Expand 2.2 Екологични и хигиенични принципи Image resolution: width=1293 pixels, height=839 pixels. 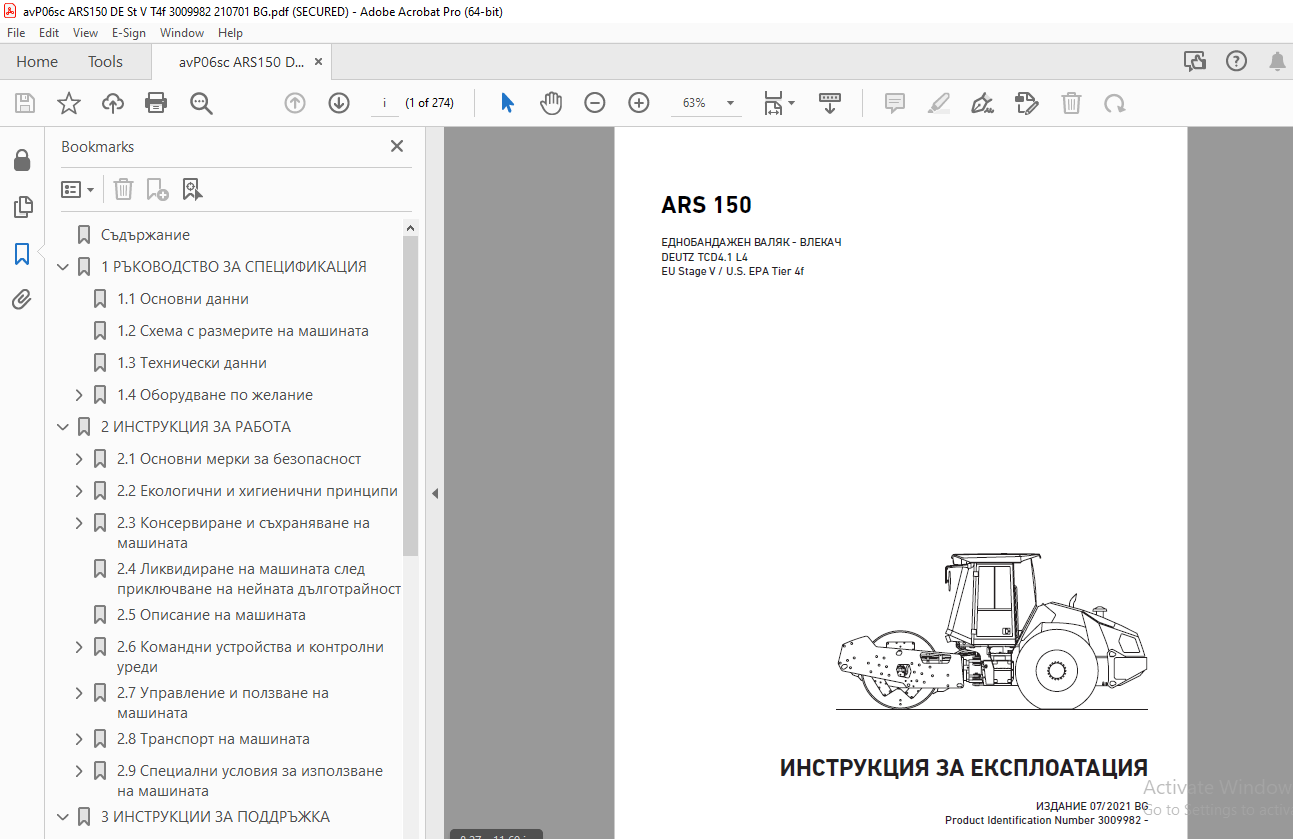[x=79, y=491]
